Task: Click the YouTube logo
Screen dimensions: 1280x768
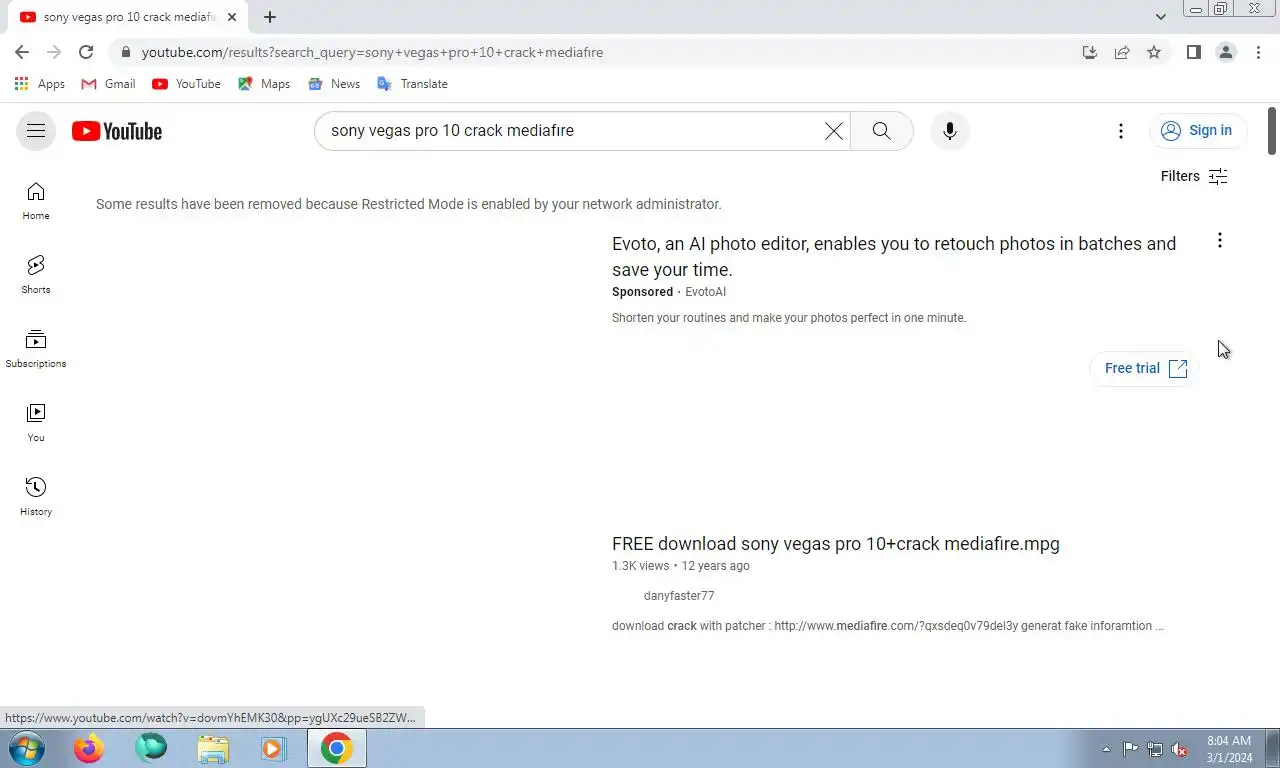Action: coord(117,131)
